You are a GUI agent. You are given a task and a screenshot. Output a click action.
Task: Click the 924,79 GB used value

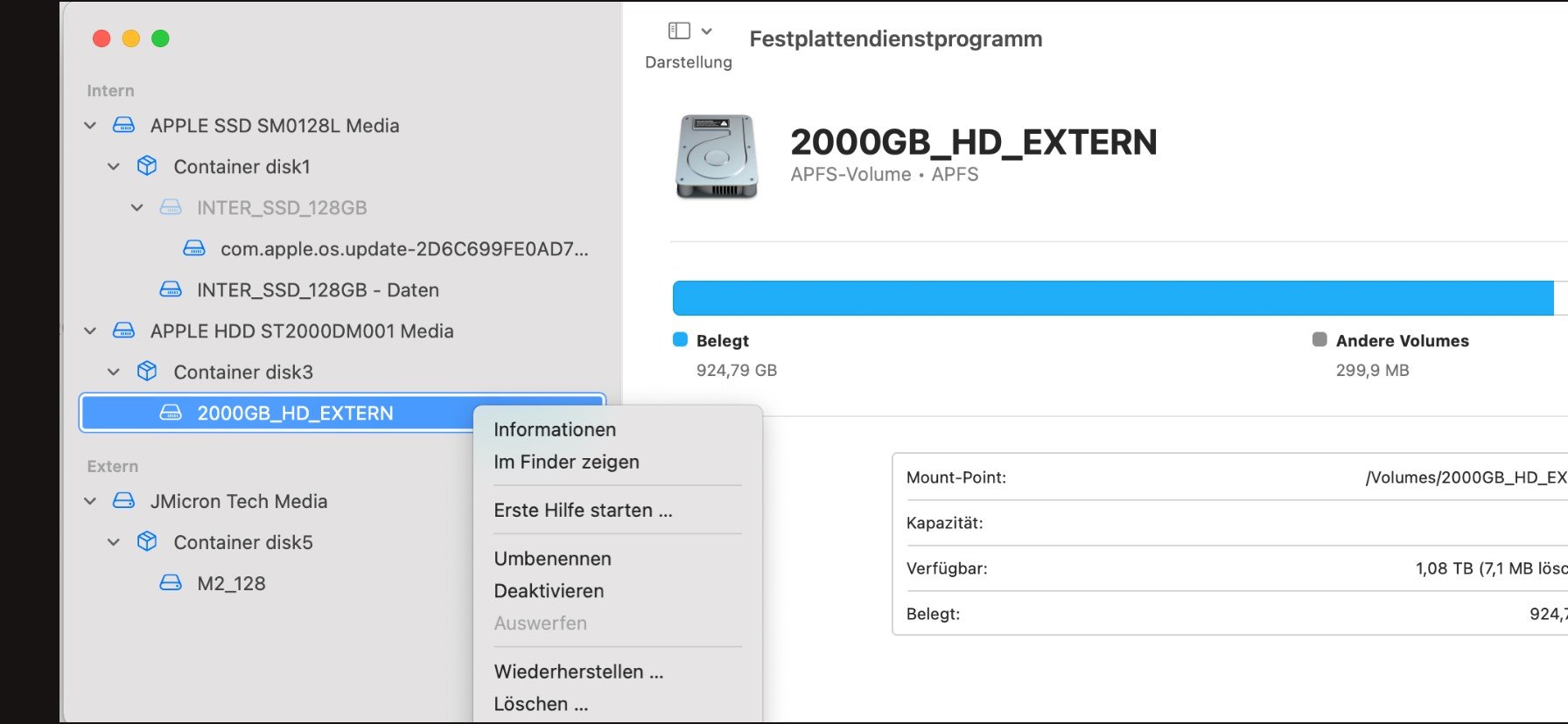click(x=737, y=370)
